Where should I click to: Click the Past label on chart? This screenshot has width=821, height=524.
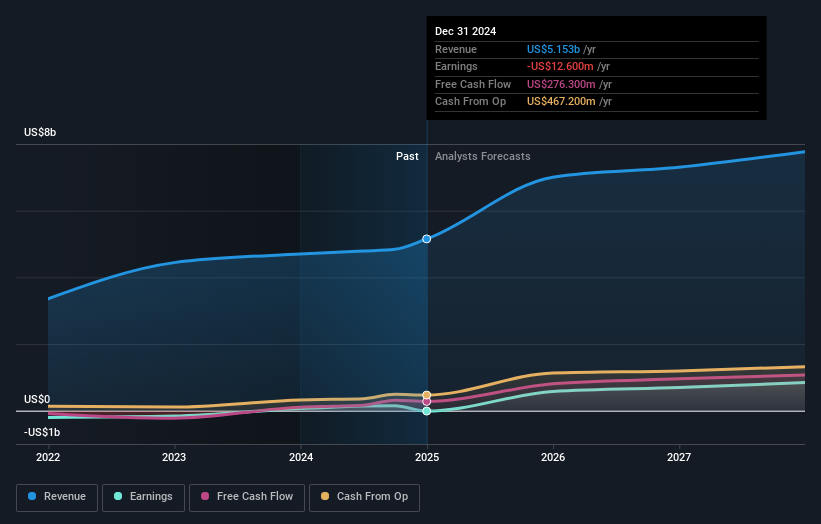pyautogui.click(x=407, y=157)
